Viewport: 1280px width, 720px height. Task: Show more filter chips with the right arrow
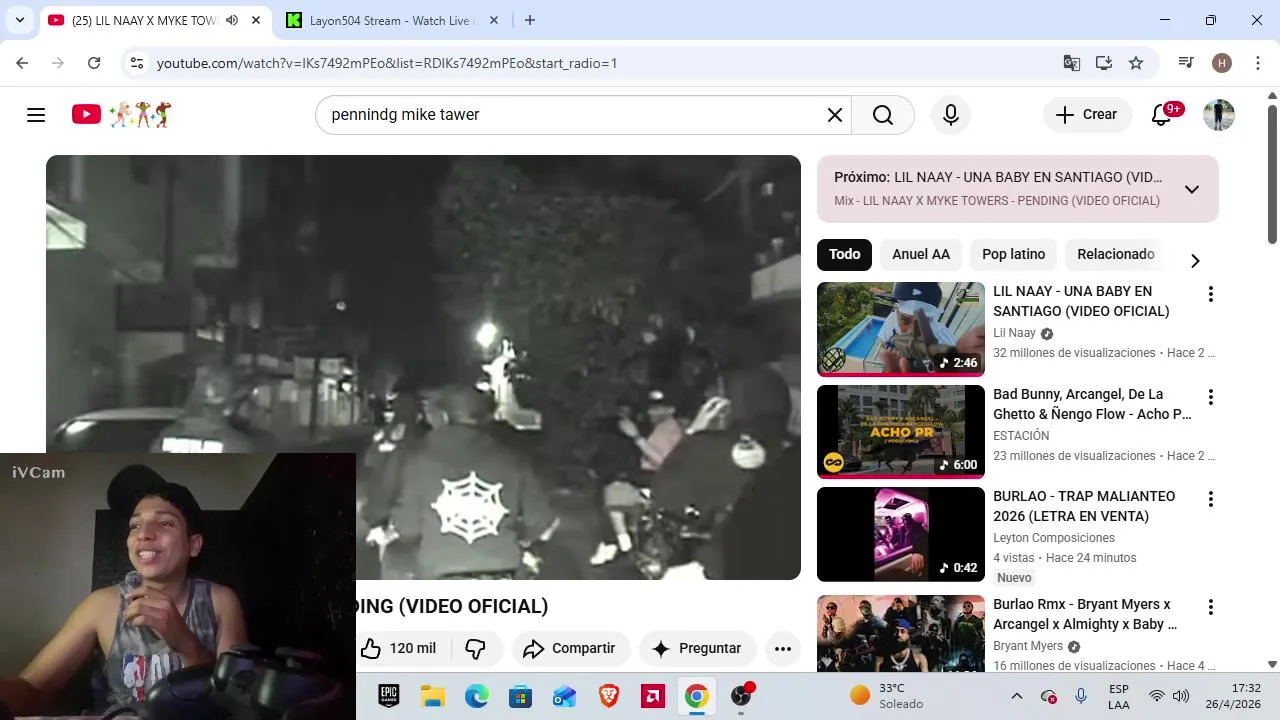1194,260
